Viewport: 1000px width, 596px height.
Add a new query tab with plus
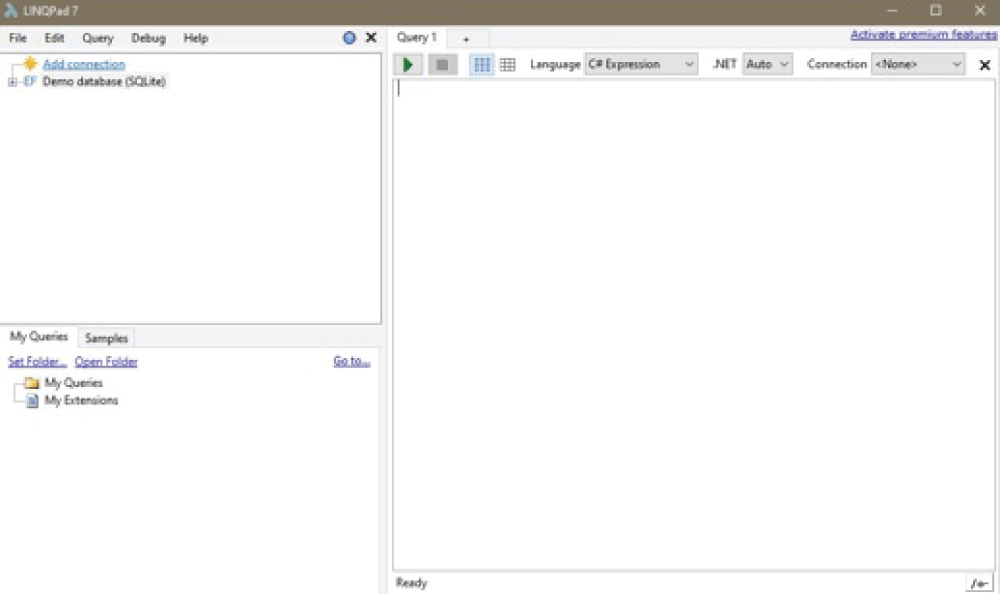(466, 39)
